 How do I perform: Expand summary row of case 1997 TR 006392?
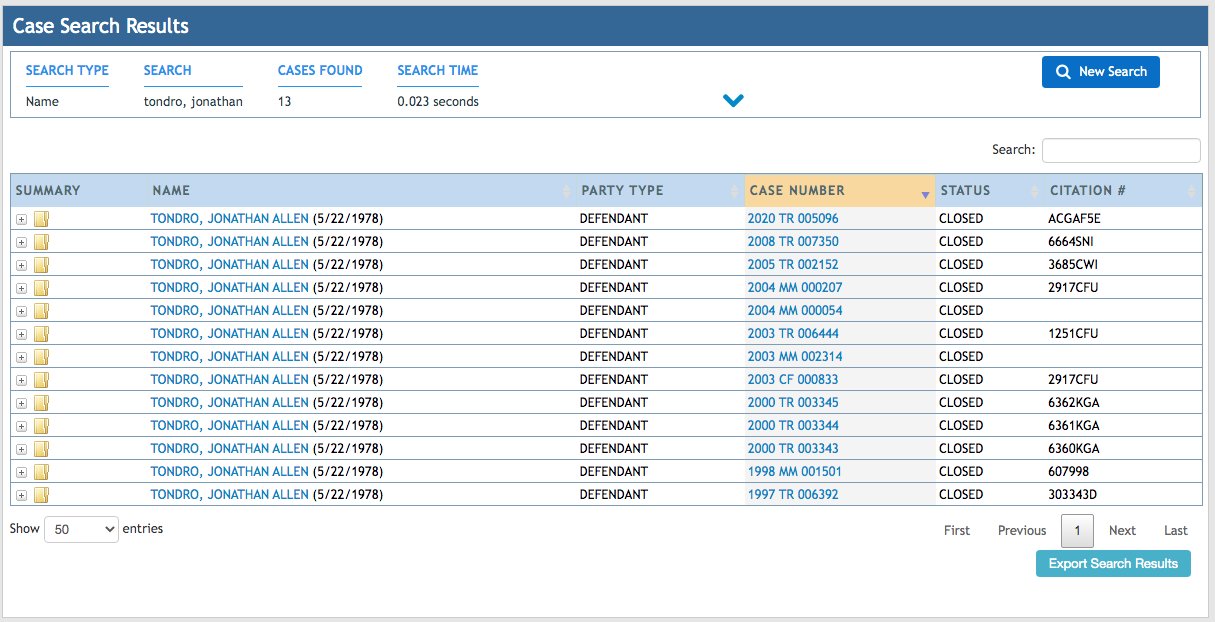click(x=22, y=495)
